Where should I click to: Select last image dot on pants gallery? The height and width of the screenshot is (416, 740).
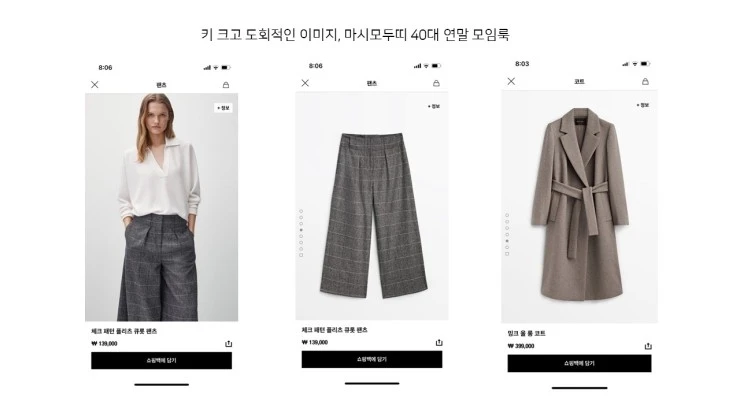coord(301,255)
